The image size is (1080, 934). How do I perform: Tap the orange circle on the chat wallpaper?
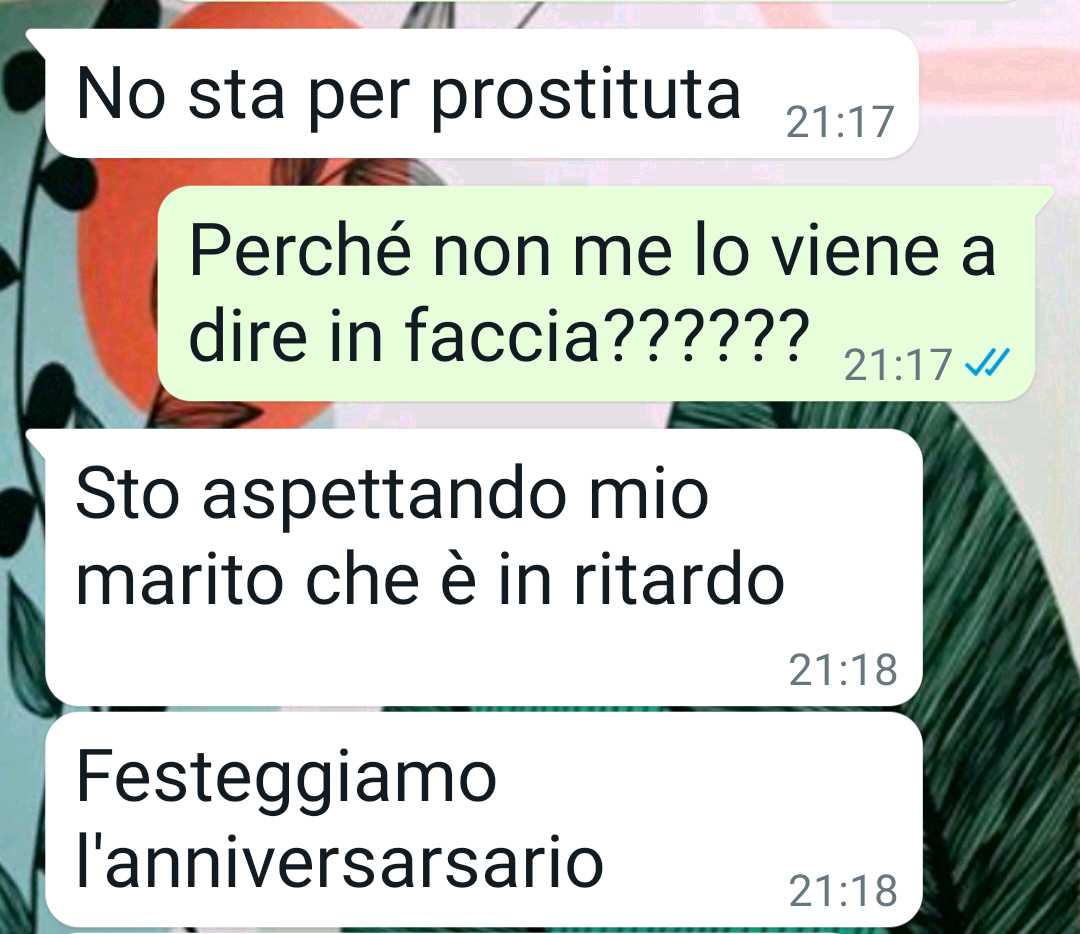click(x=117, y=289)
